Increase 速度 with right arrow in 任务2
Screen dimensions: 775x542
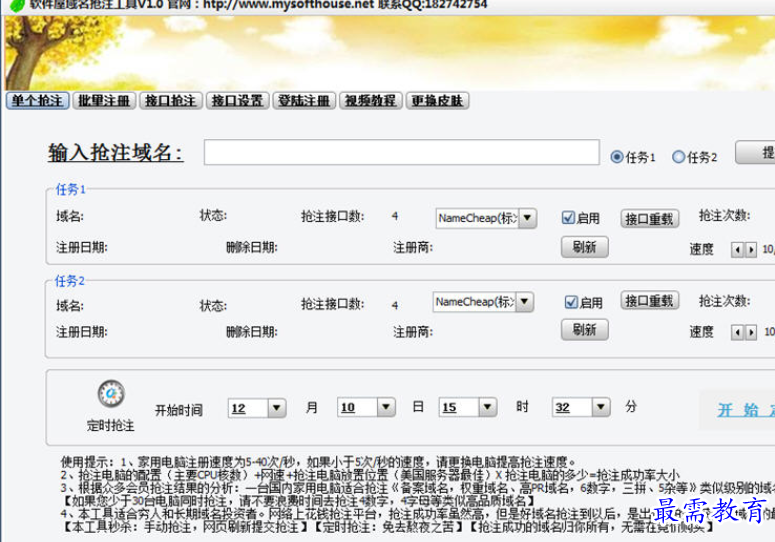750,332
